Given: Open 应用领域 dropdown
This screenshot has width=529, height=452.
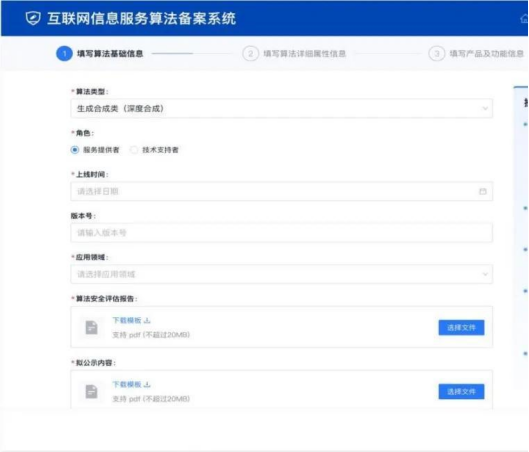Looking at the screenshot, I should [x=281, y=274].
